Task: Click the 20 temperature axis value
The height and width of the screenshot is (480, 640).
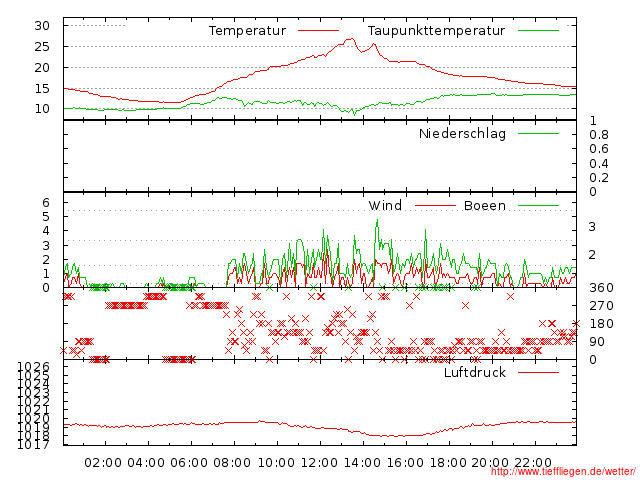Action: pyautogui.click(x=42, y=67)
